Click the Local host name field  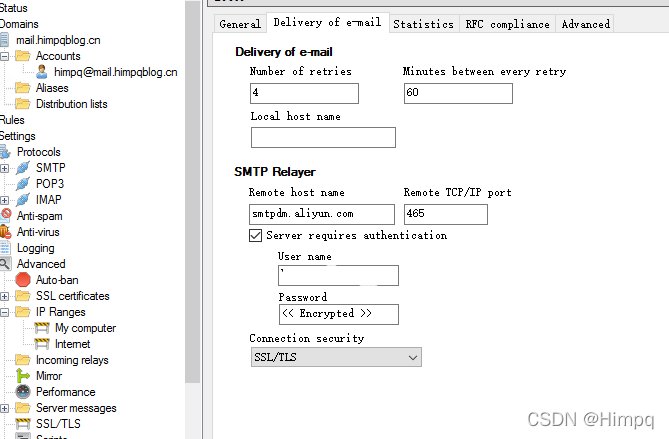(323, 137)
